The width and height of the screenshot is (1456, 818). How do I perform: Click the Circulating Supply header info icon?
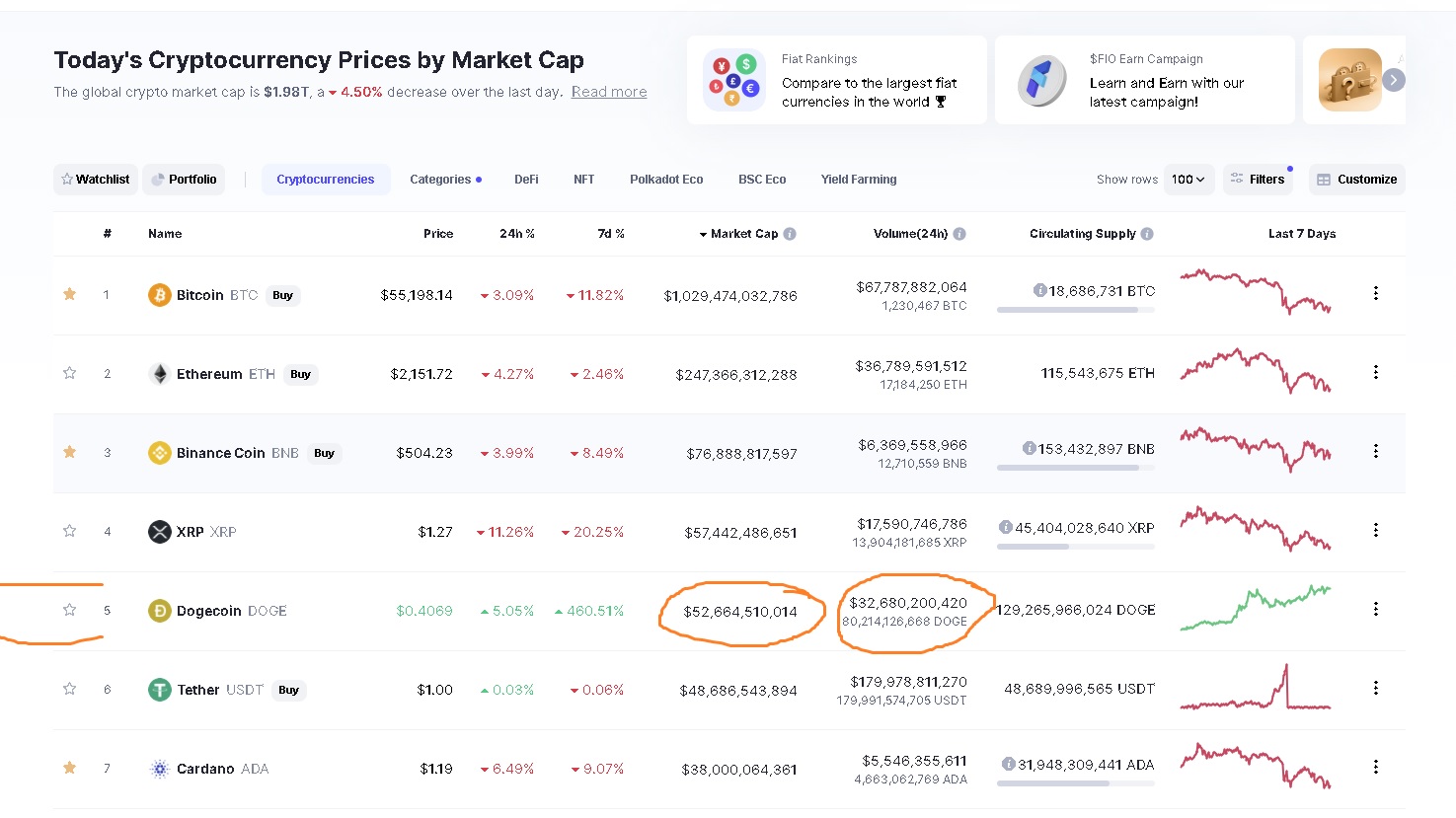tap(1147, 234)
